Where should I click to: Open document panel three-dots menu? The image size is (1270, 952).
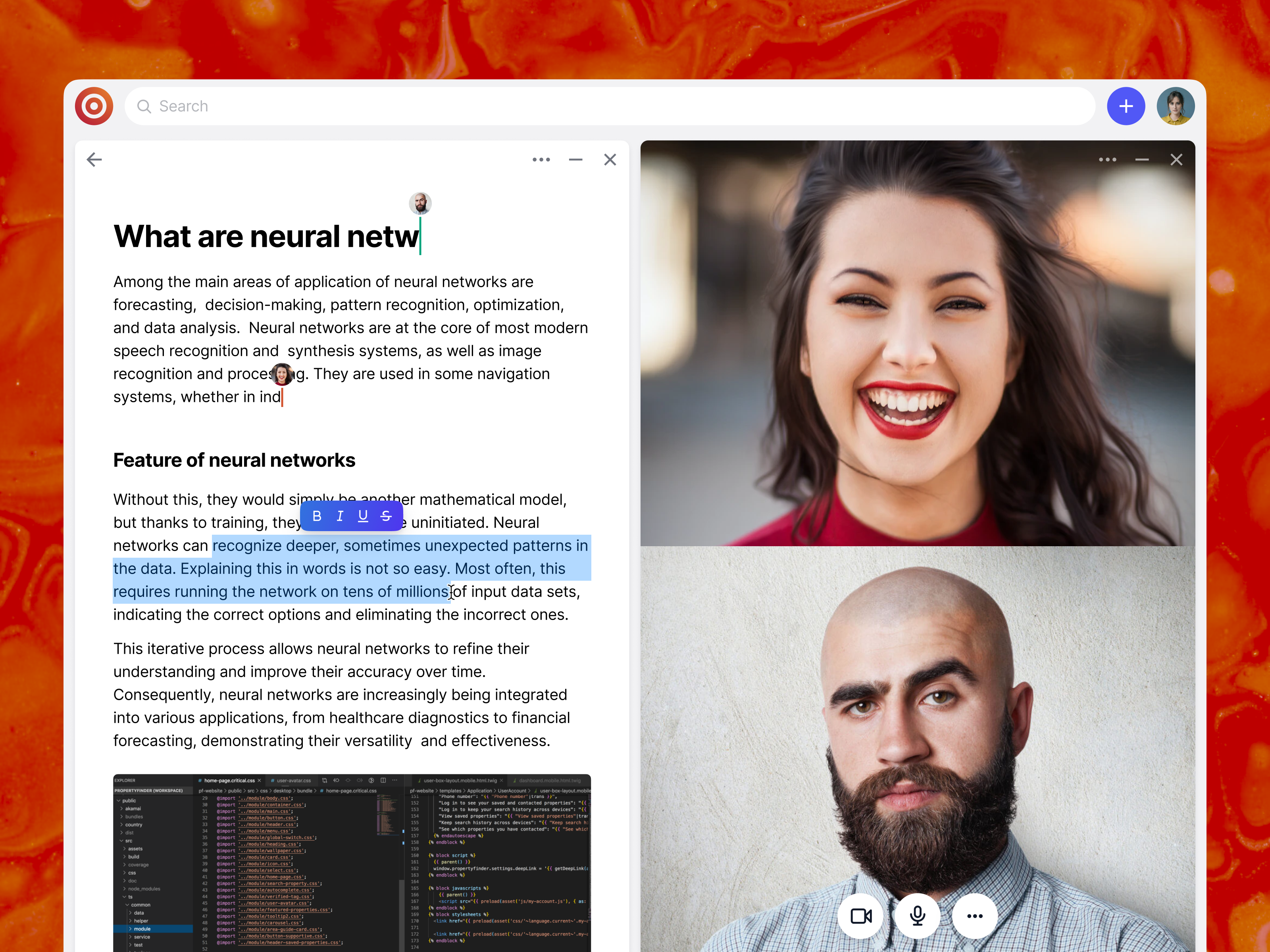(541, 159)
